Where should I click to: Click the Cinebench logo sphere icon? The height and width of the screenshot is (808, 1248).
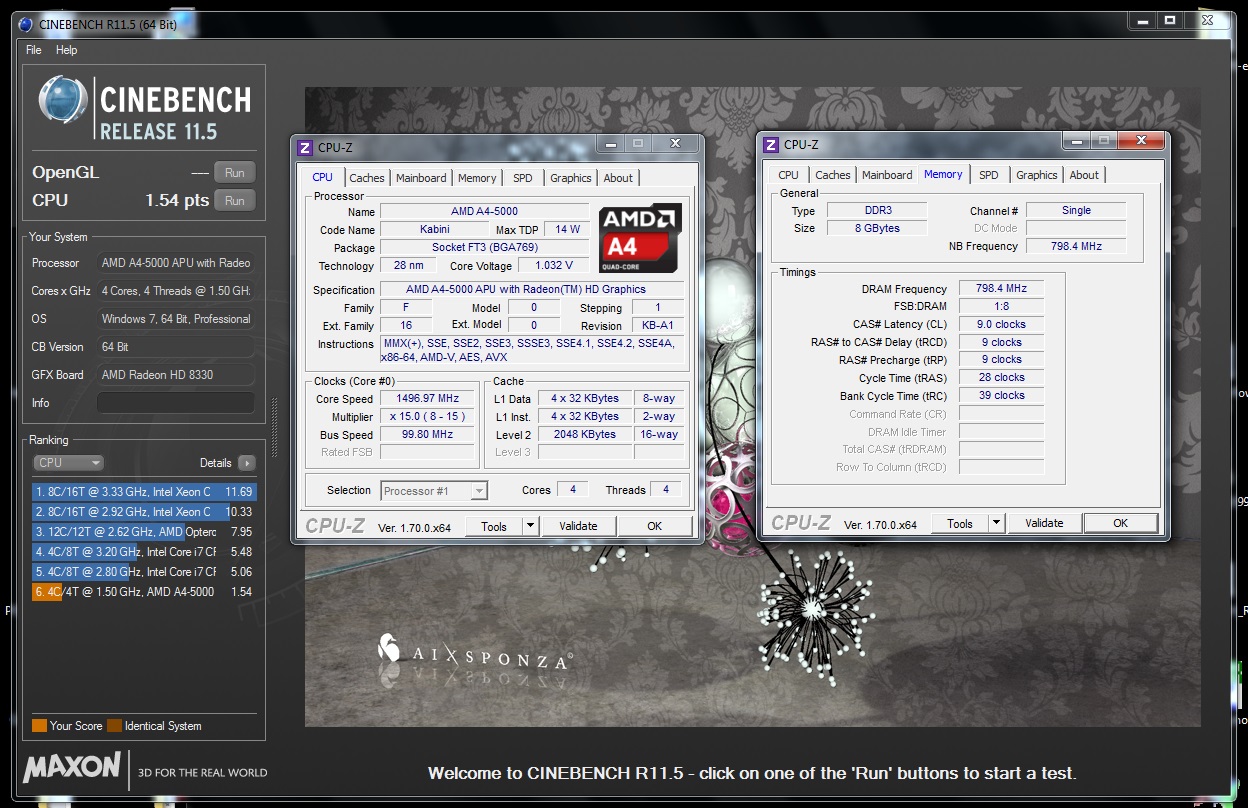click(63, 101)
